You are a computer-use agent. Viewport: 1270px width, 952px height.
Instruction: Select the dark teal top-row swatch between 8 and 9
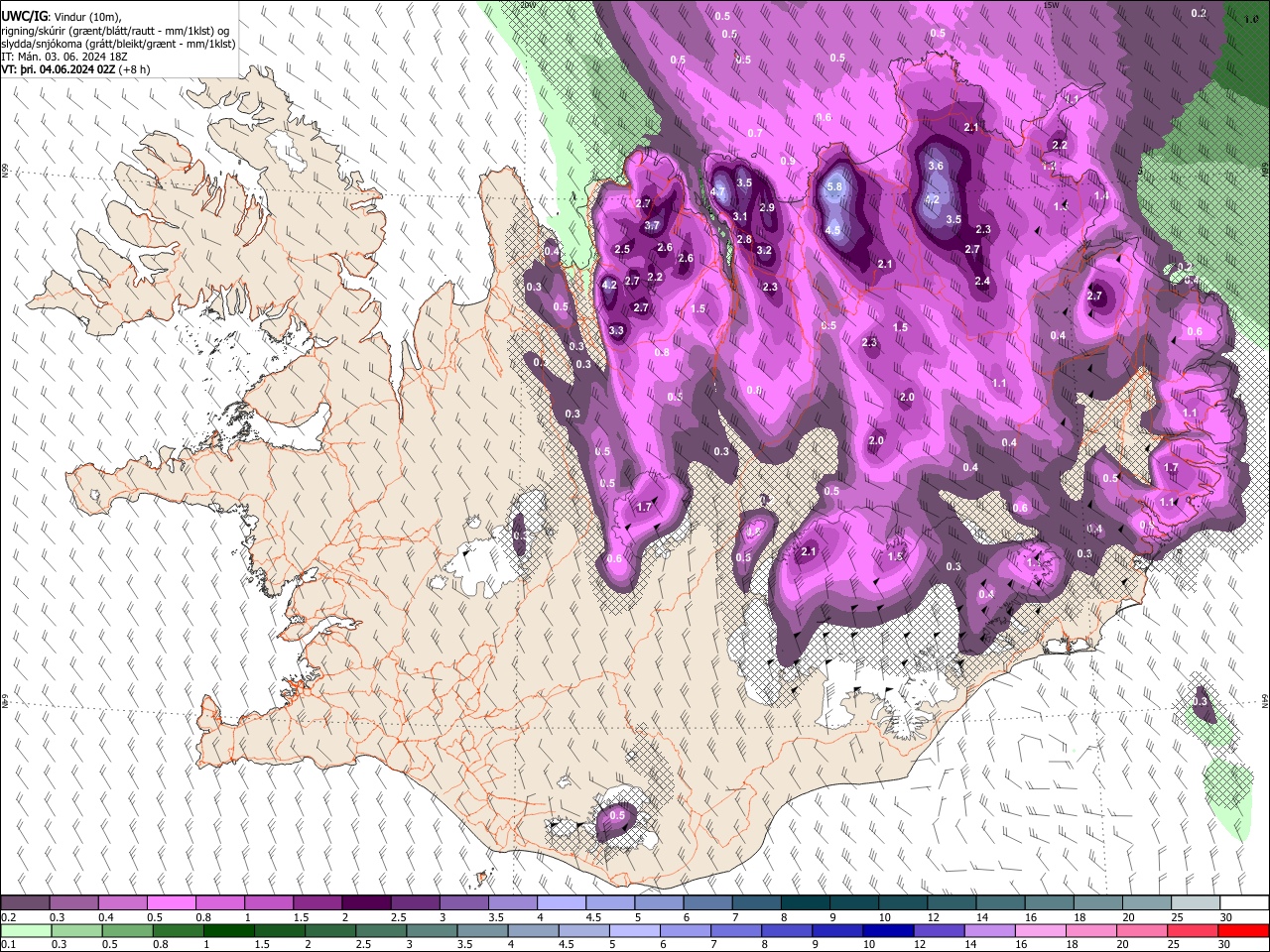[806, 903]
